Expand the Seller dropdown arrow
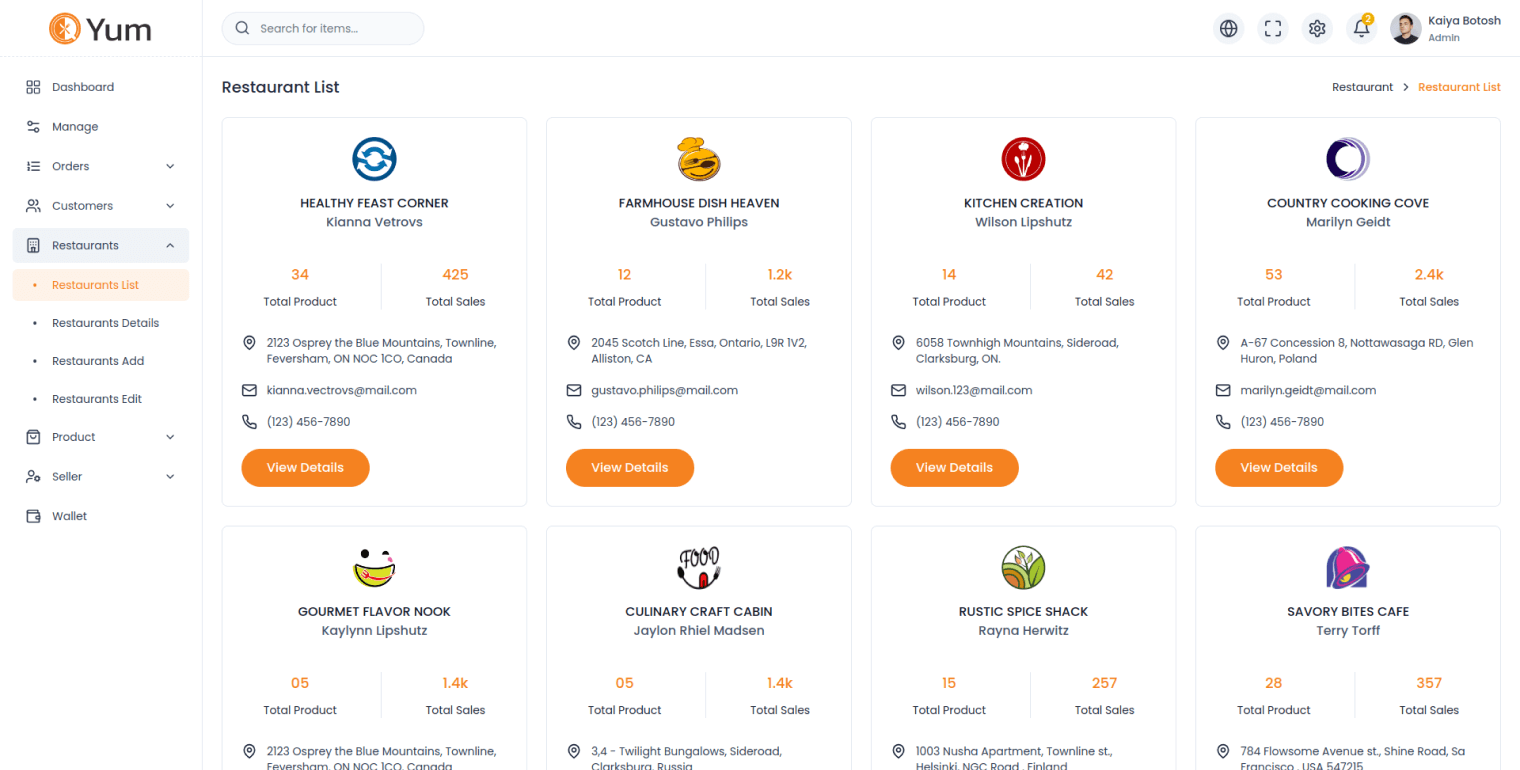The image size is (1520, 770). [170, 477]
